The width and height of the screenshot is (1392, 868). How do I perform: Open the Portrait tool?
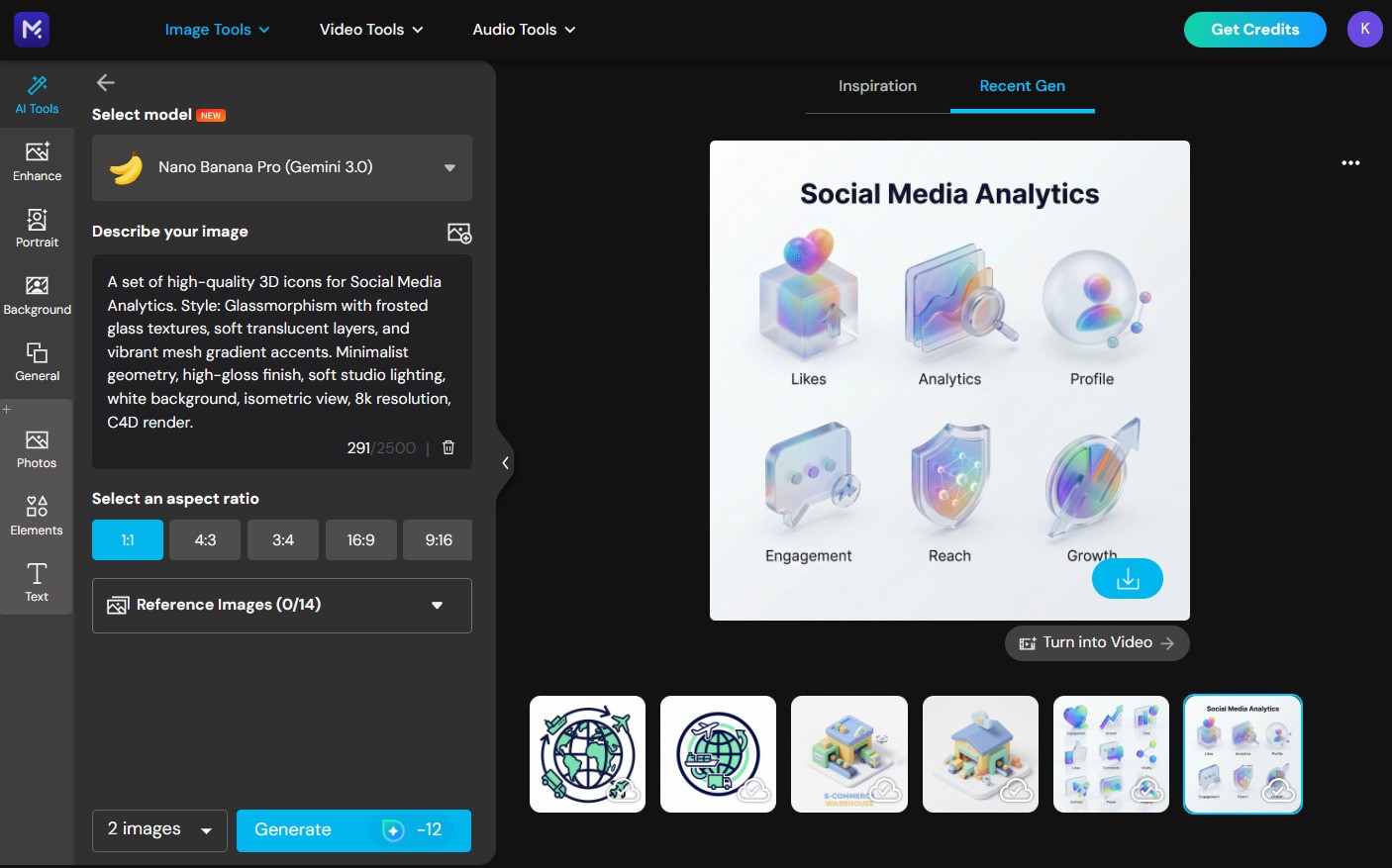point(37,228)
